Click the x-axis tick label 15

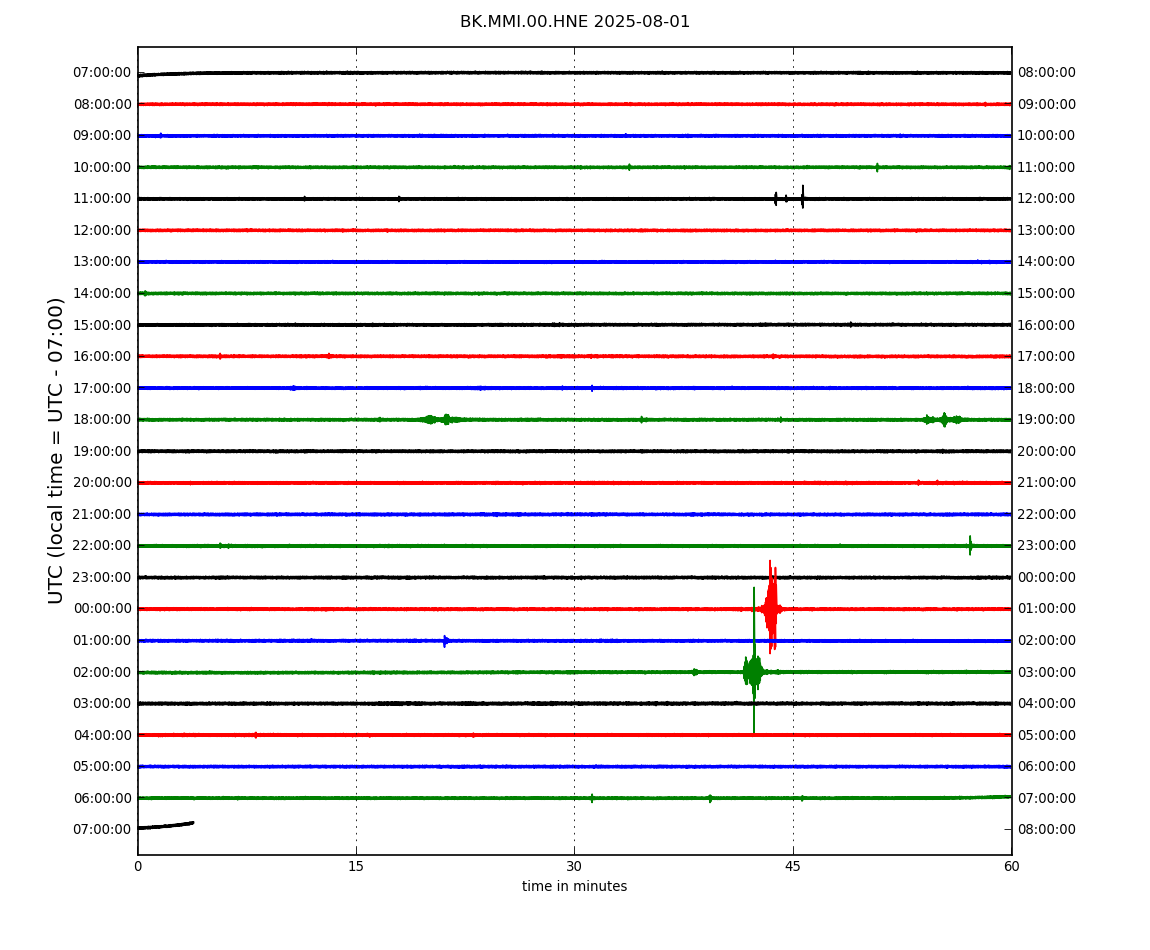[356, 866]
